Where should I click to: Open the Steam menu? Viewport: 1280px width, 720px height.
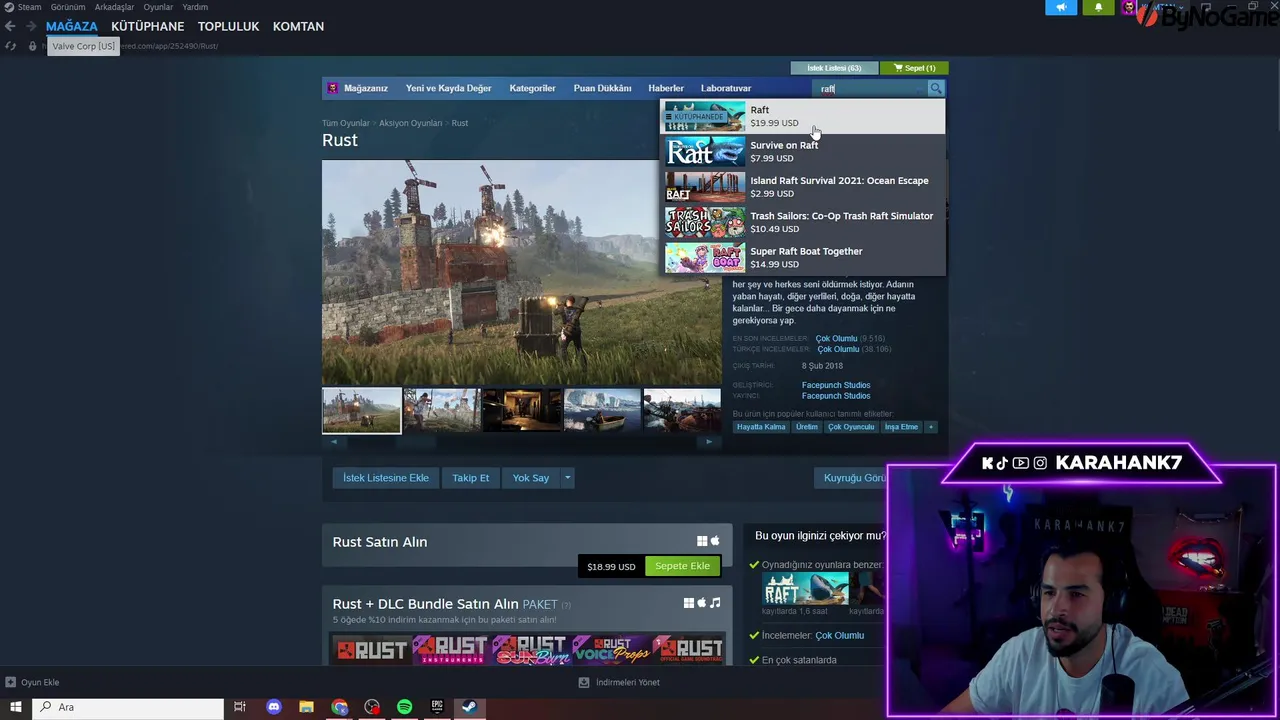click(29, 7)
